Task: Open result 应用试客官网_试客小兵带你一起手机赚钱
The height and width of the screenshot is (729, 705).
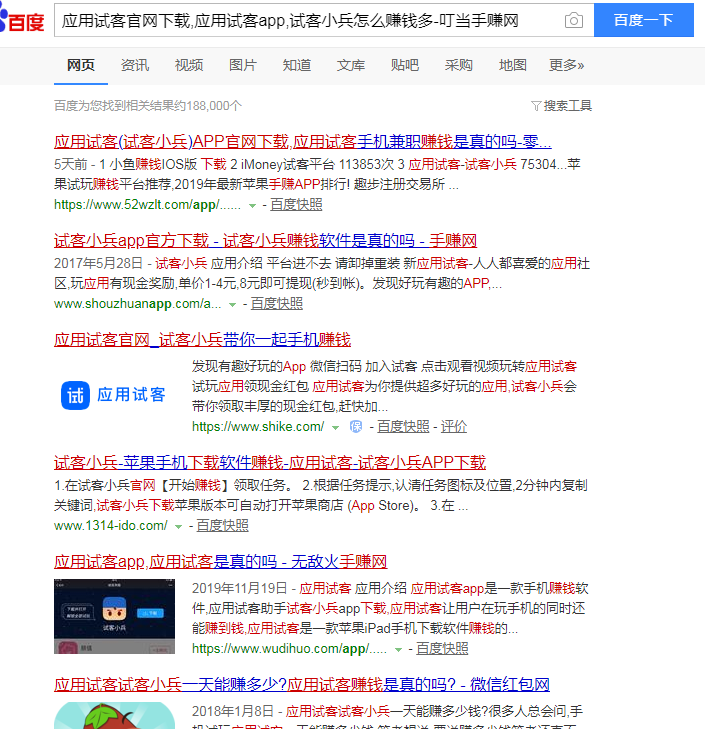Action: [x=202, y=339]
